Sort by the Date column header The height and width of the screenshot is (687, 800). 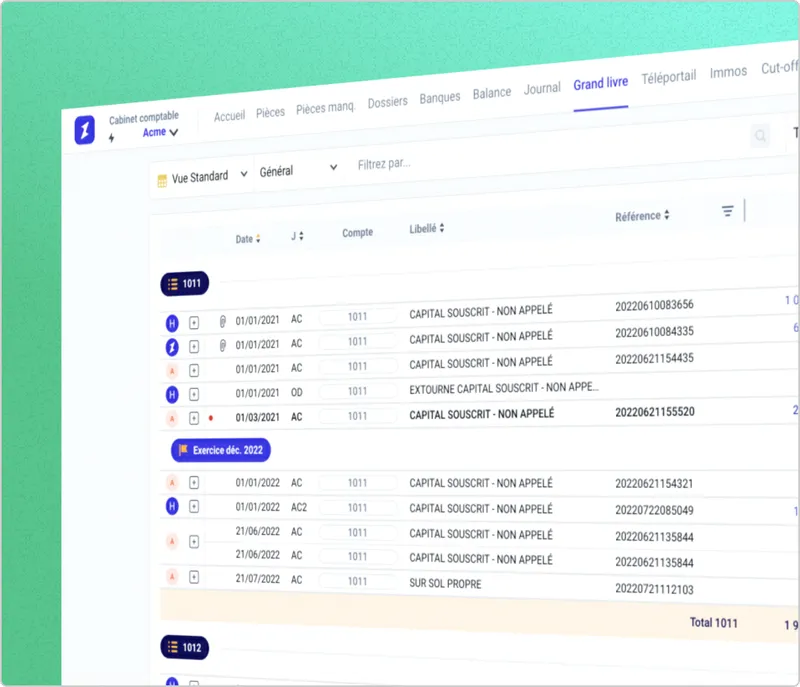pyautogui.click(x=247, y=239)
